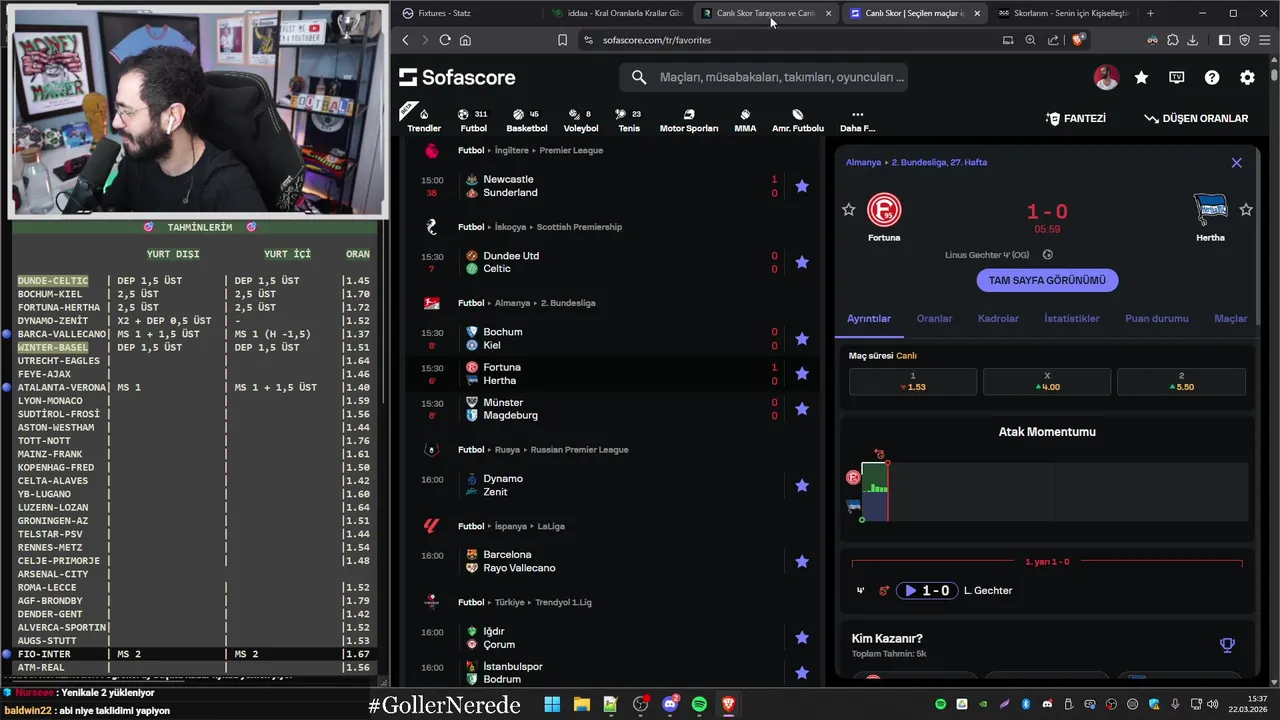Open a new browser tab

[x=1150, y=13]
